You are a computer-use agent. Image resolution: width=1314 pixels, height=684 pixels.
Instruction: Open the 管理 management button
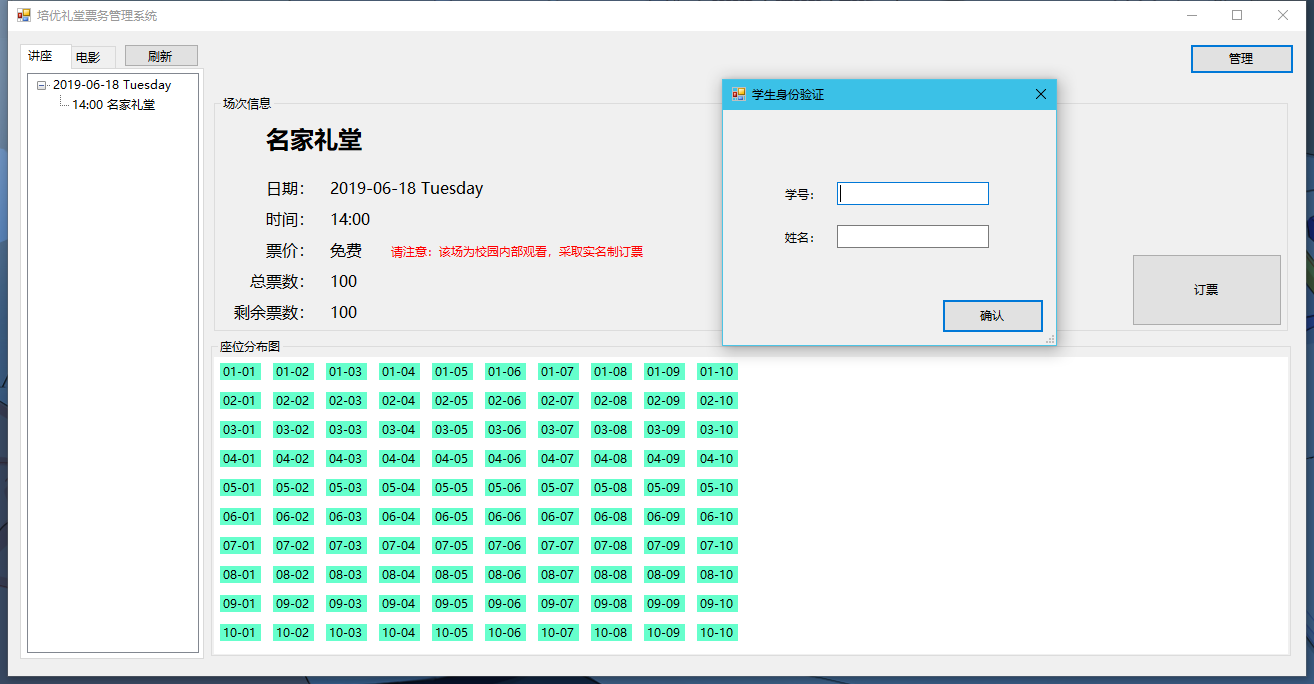[x=1241, y=59]
